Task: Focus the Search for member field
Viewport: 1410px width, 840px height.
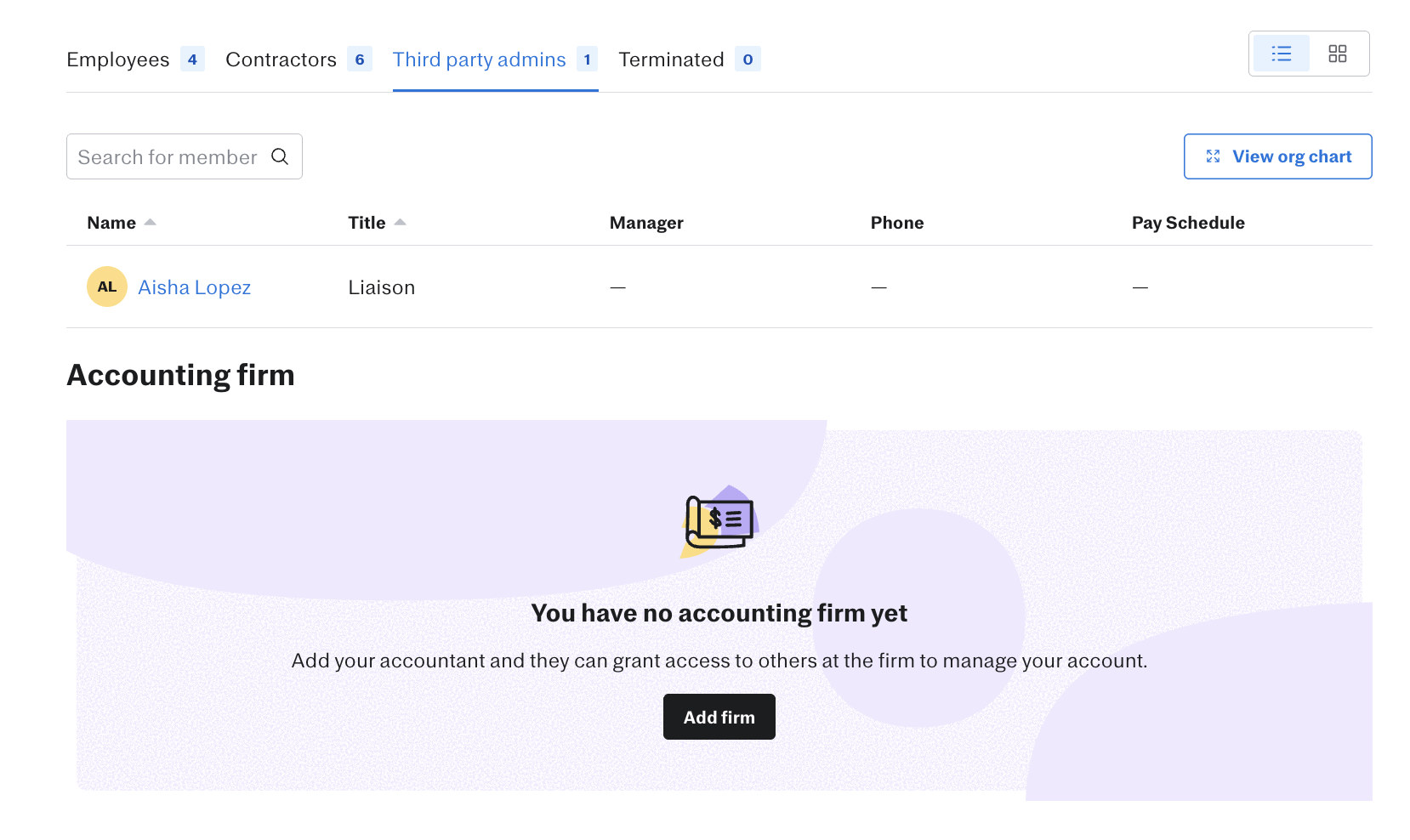Action: point(168,157)
